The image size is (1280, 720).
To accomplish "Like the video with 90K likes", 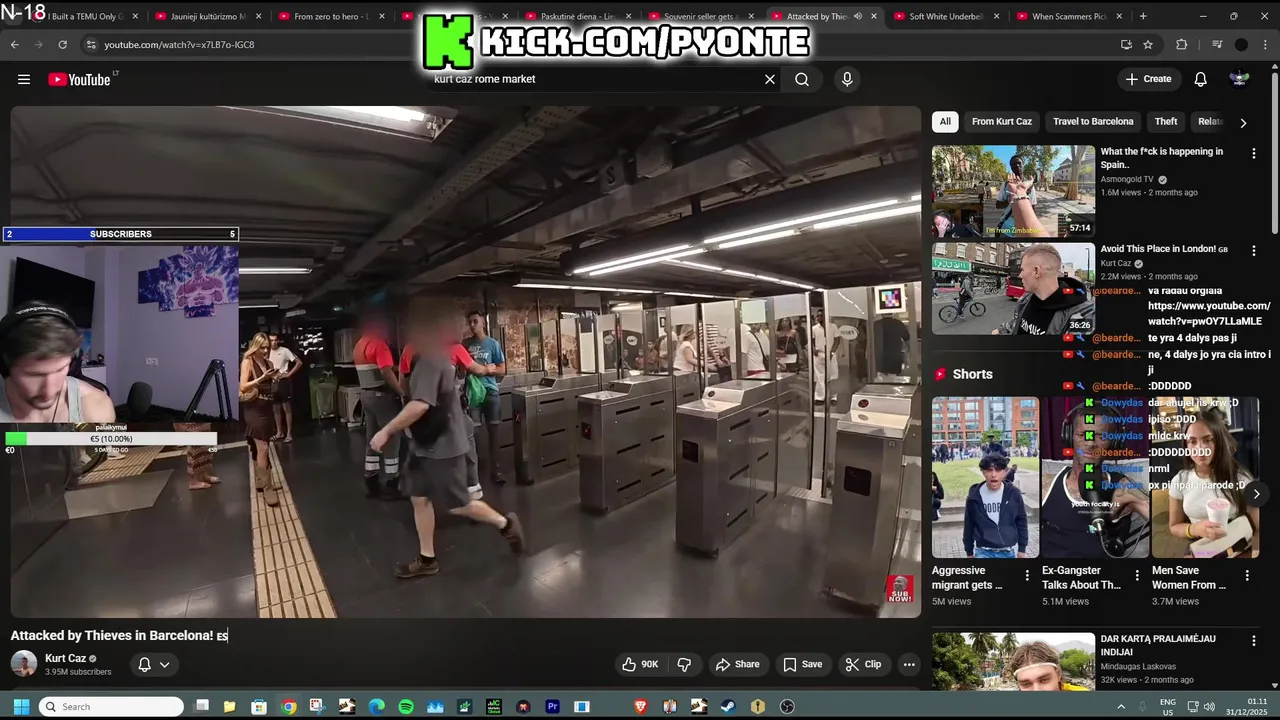I will [x=640, y=664].
